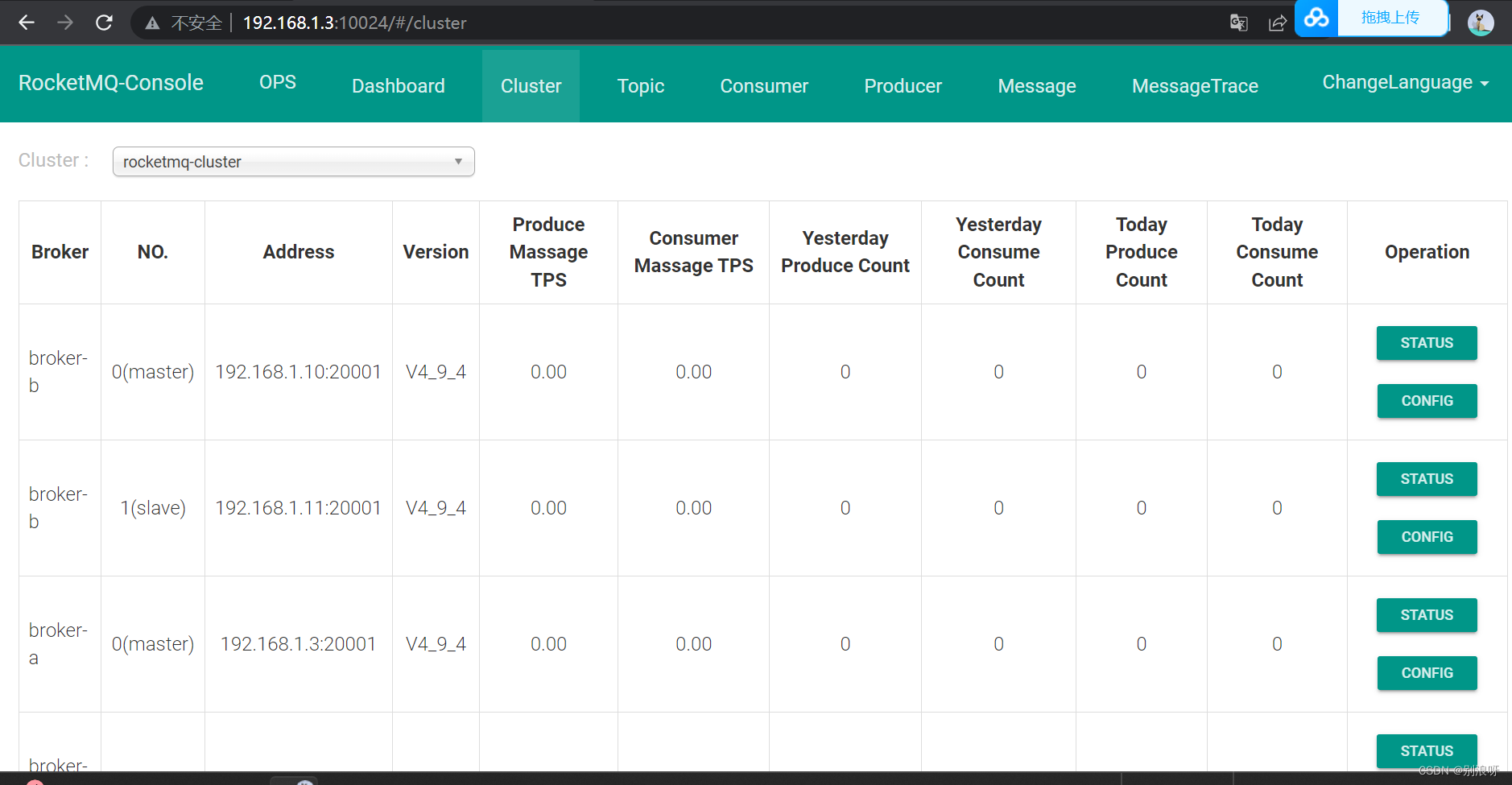Switch to the Message tab
The height and width of the screenshot is (785, 1512).
[x=1037, y=85]
